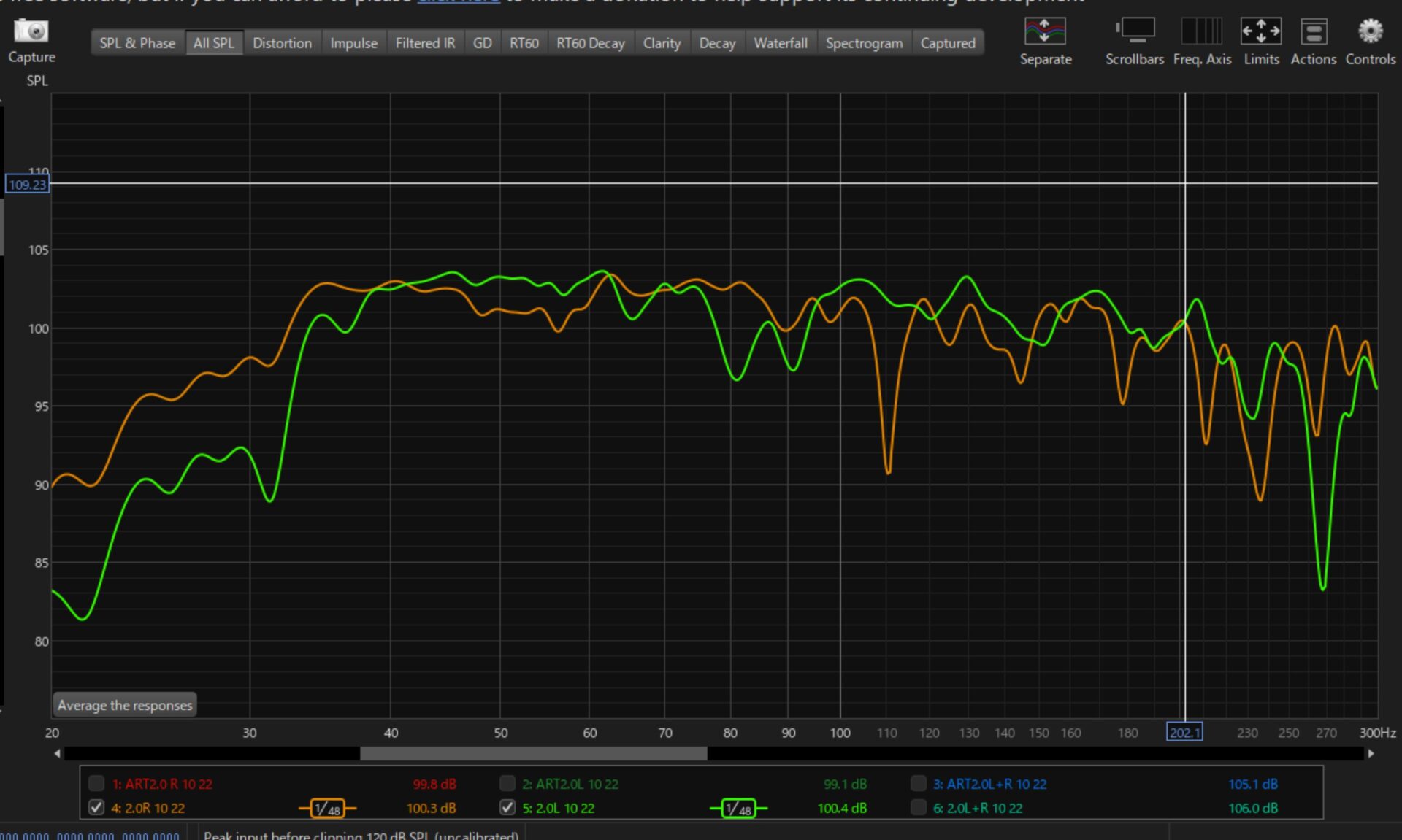Screen dimensions: 1402x840
Task: Open the Limits icon
Action: pyautogui.click(x=1260, y=32)
